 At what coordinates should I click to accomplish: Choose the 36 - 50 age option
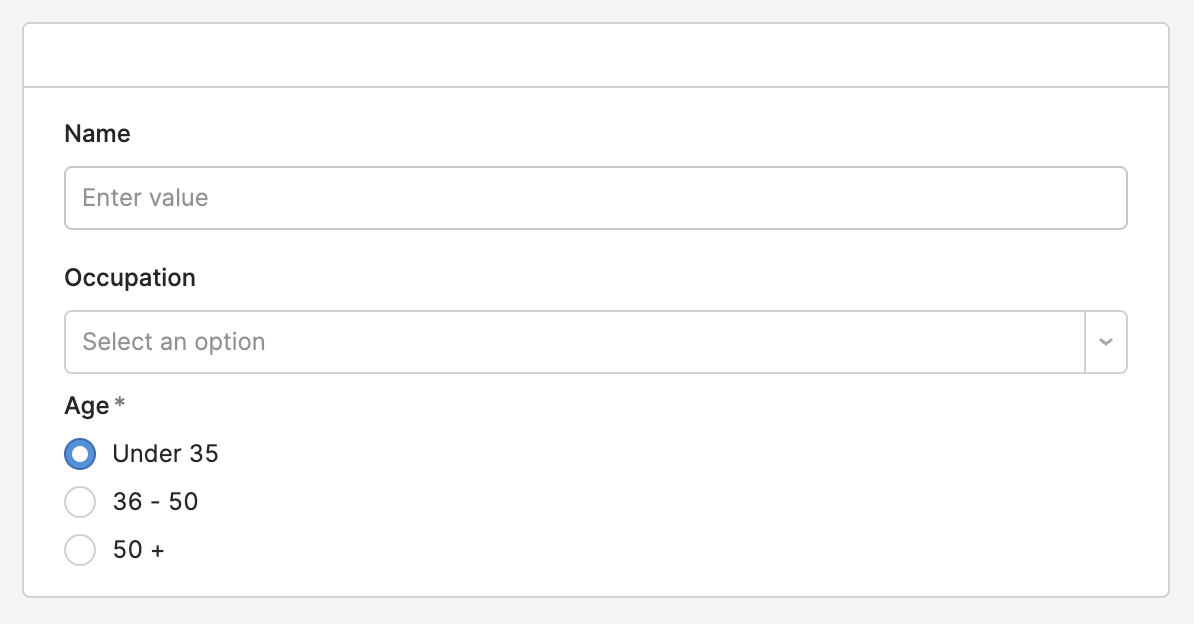click(x=80, y=502)
